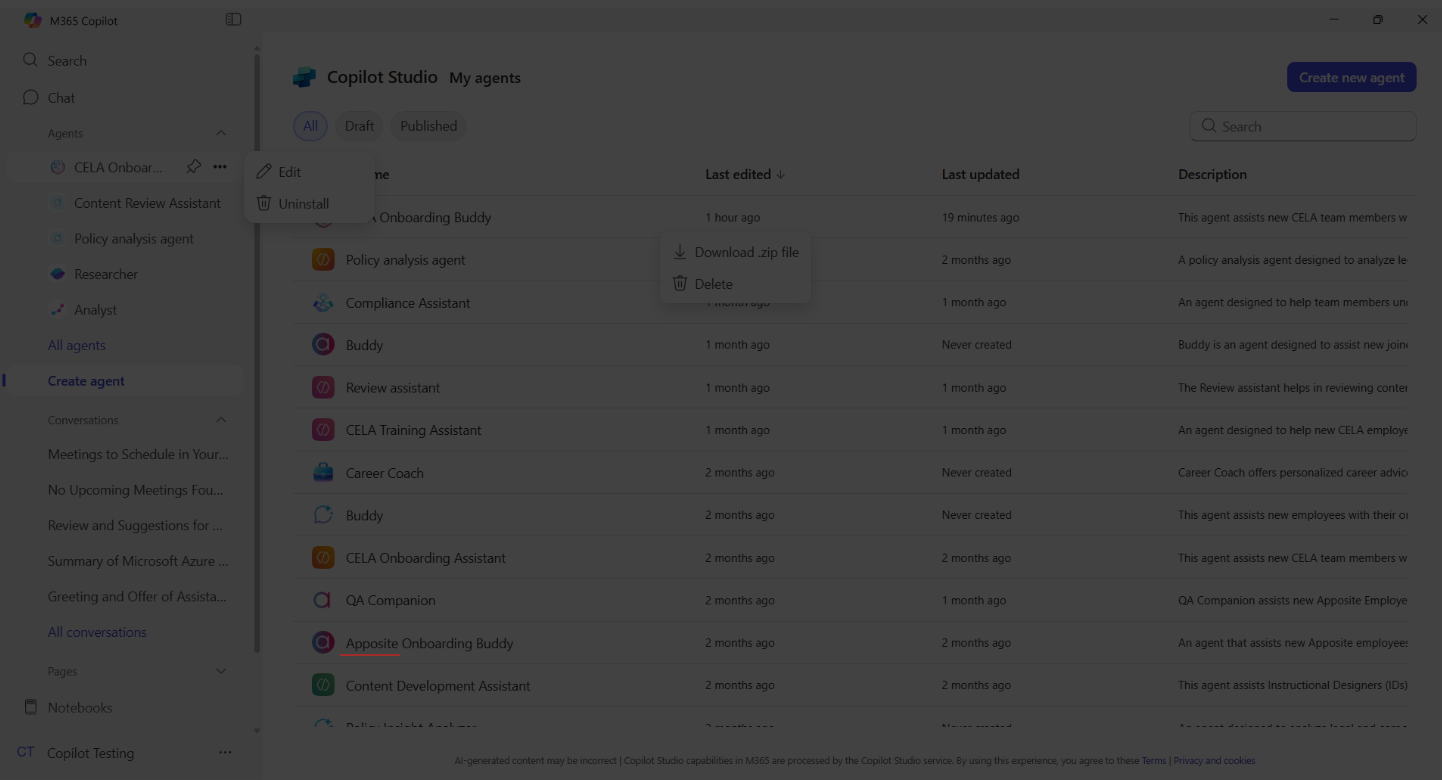This screenshot has width=1442, height=780.
Task: Open more options beside Copilot Testing
Action: click(x=225, y=753)
